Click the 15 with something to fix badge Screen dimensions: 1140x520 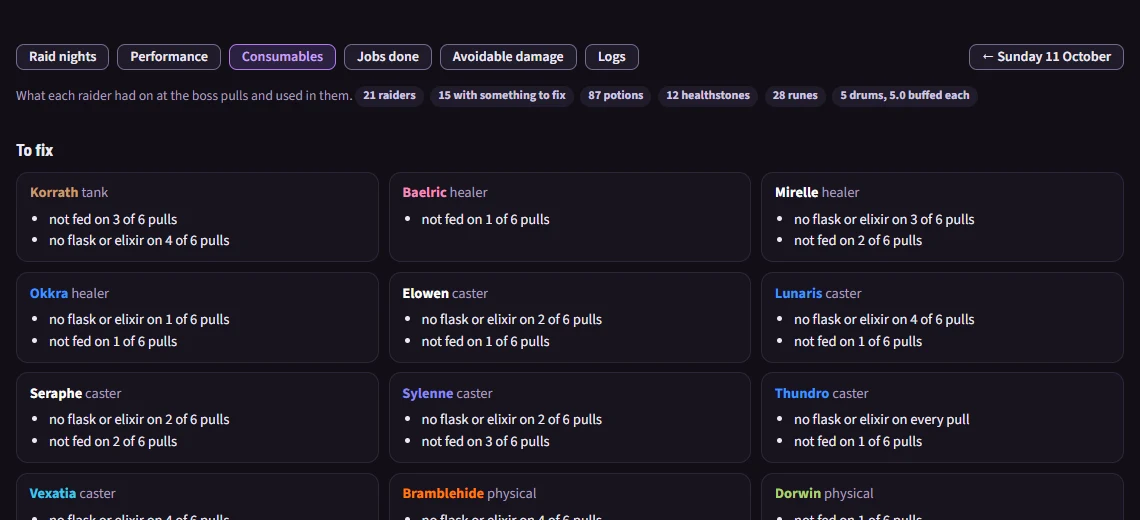[502, 95]
